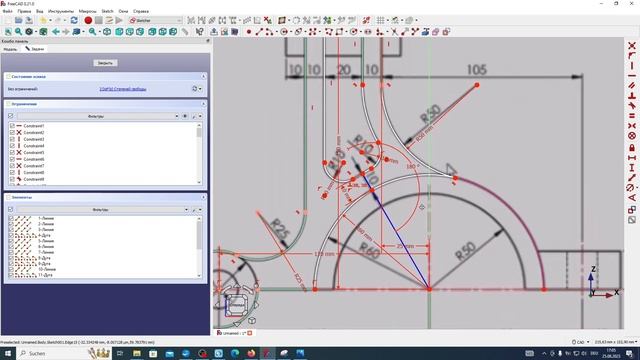Open File Explorer from the taskbar
Screen dimensions: 640x360
(137, 353)
